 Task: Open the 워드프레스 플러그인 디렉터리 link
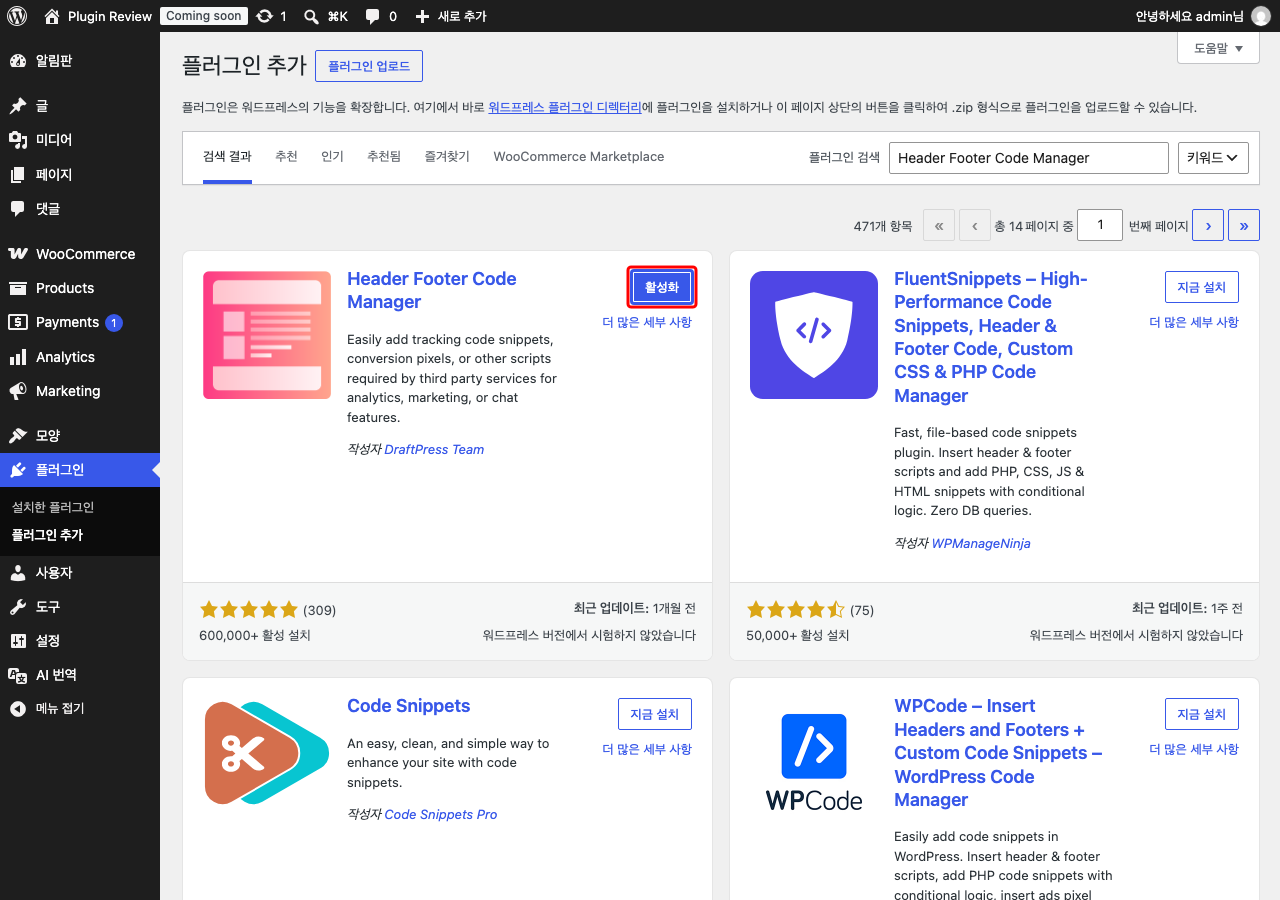(x=565, y=107)
